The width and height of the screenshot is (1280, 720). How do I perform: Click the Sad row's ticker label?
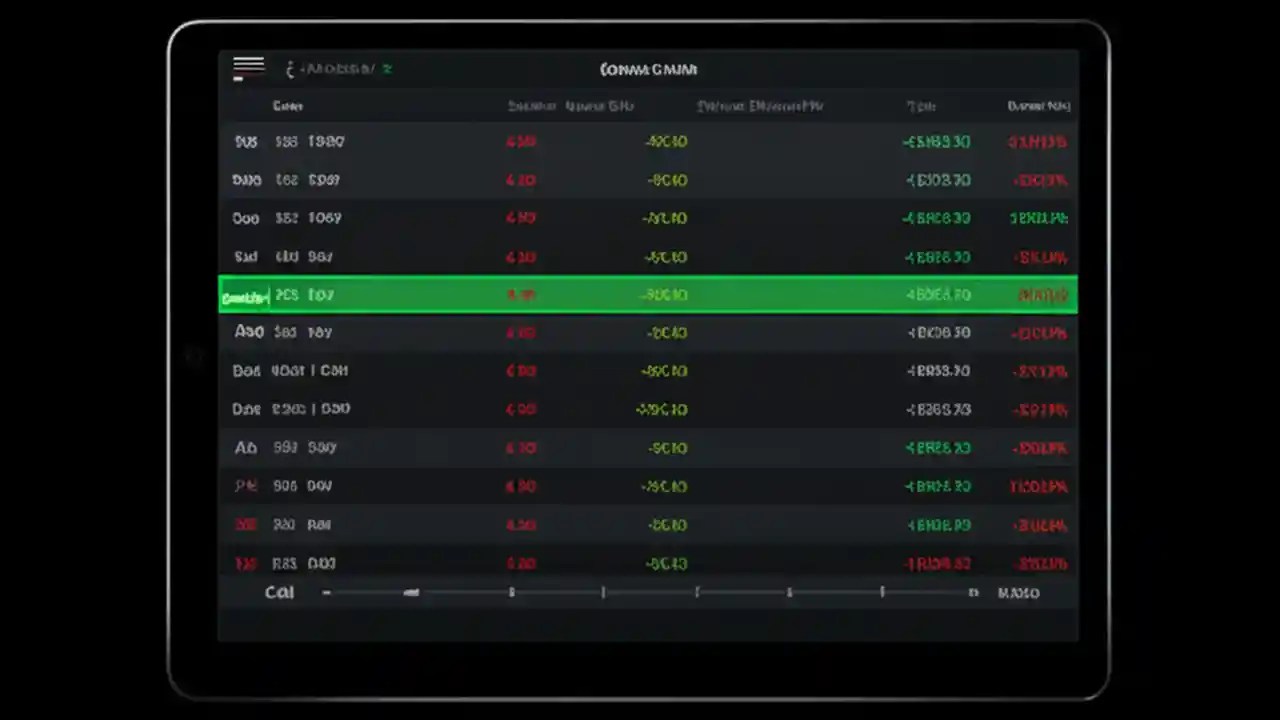(x=246, y=256)
